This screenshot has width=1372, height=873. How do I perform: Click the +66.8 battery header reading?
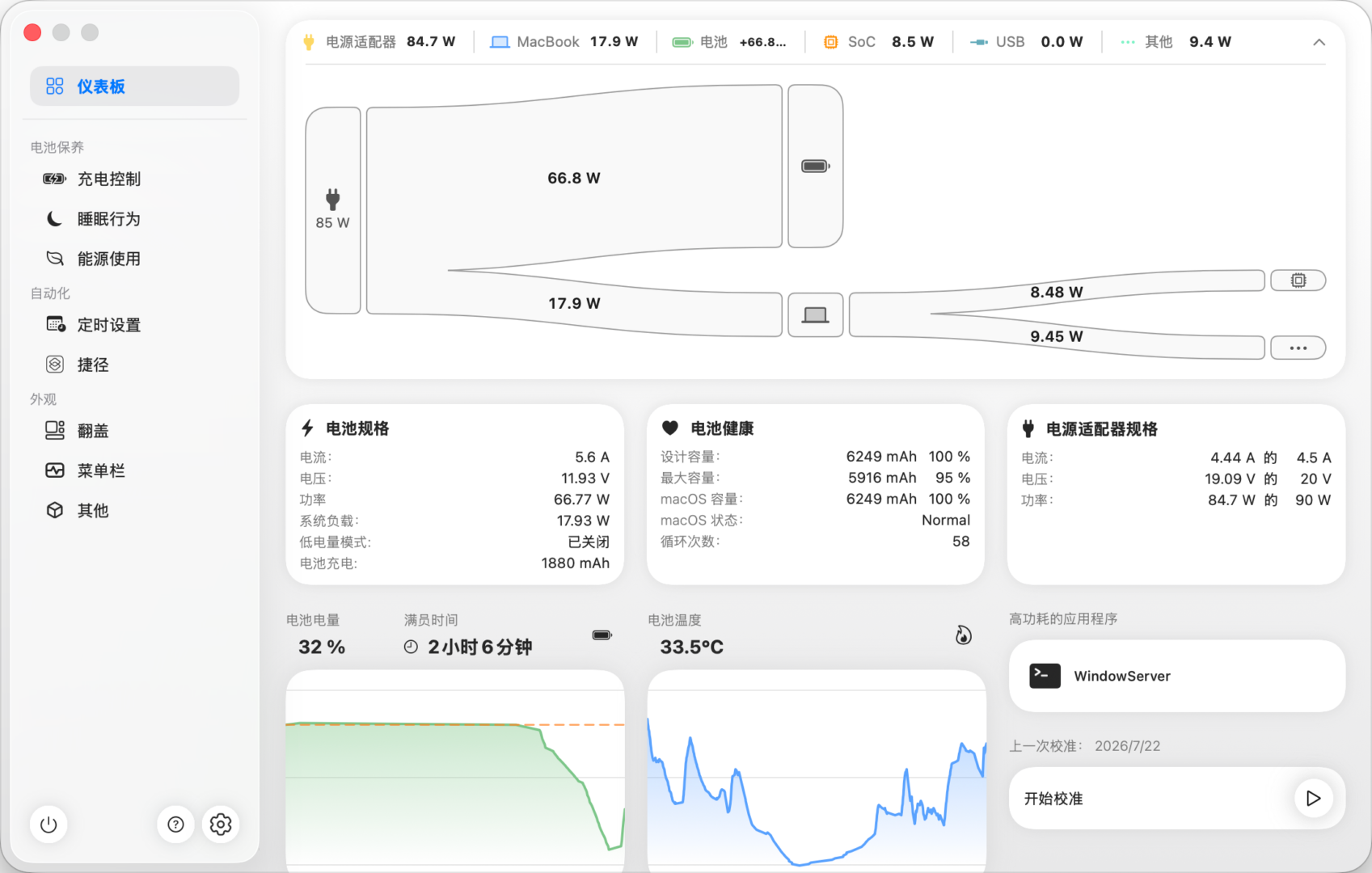[762, 42]
